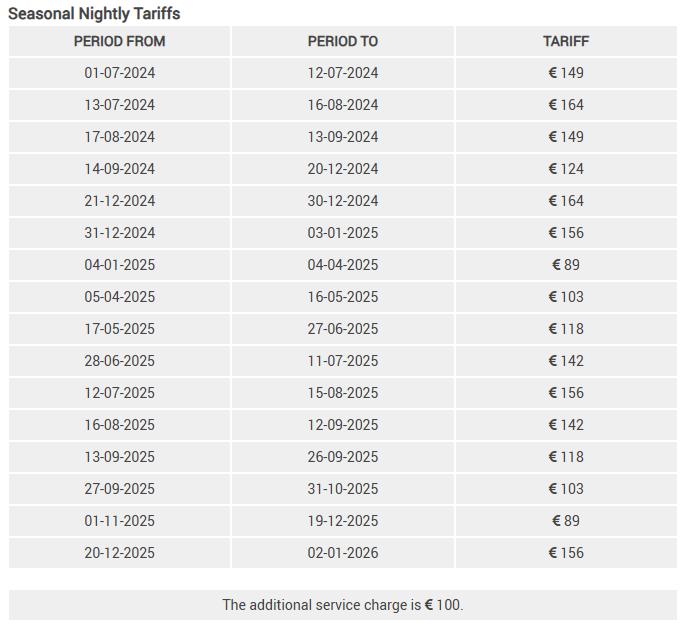Click the PERIOD FROM column header
Viewport: 681px width, 626px height.
pyautogui.click(x=120, y=41)
